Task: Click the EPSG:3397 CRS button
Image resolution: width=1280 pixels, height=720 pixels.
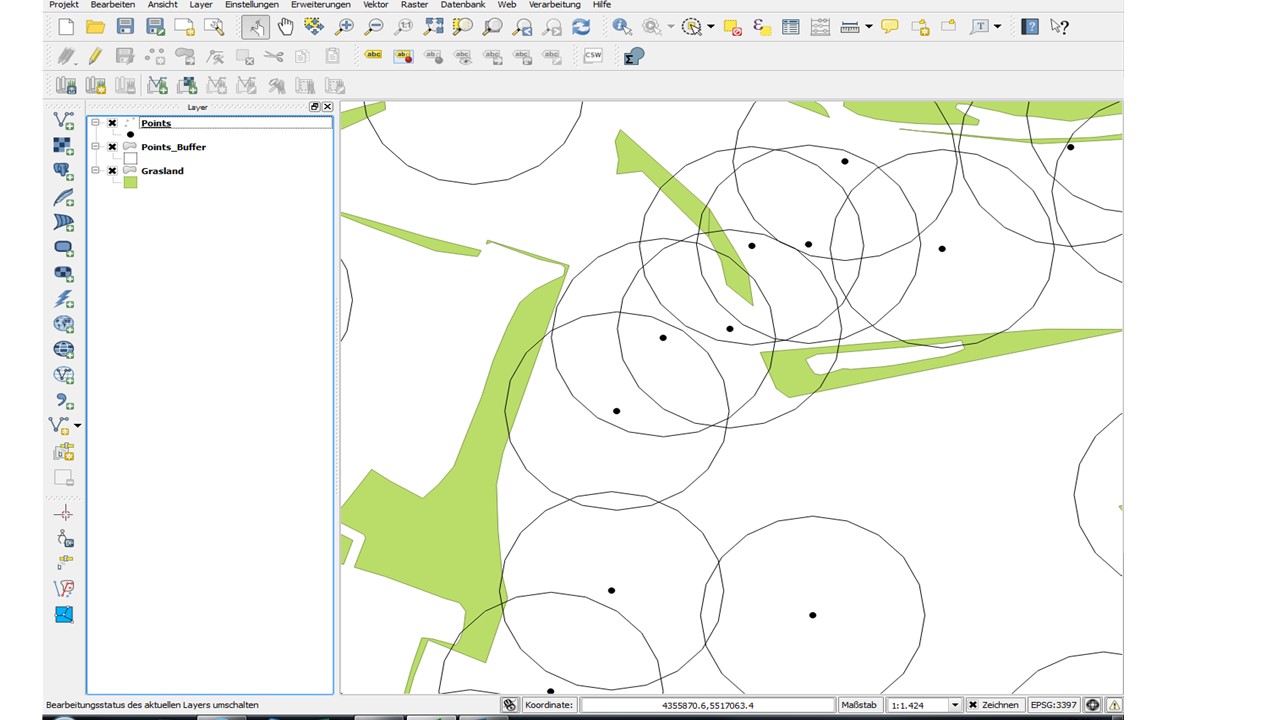Action: pyautogui.click(x=1056, y=705)
